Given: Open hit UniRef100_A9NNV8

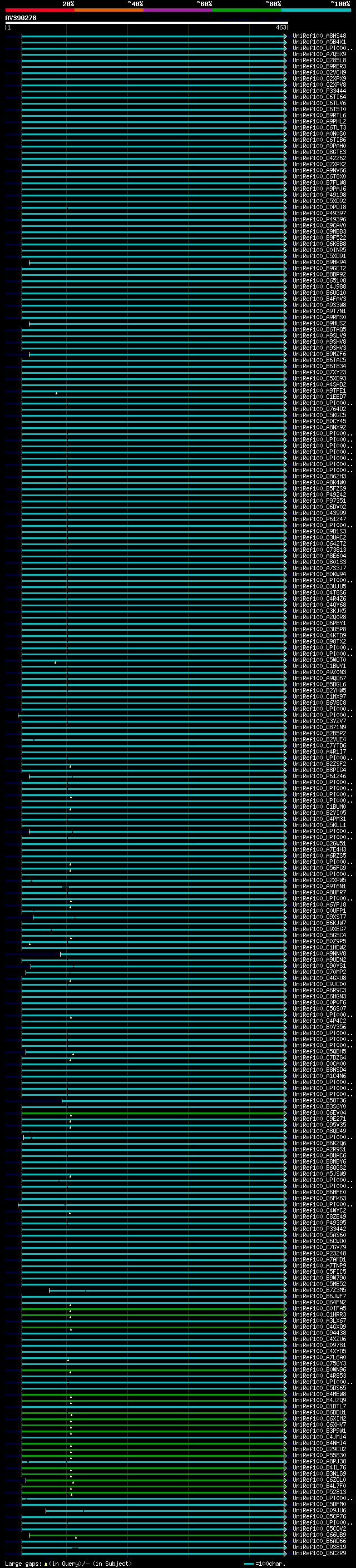Looking at the screenshot, I should pos(319,953).
